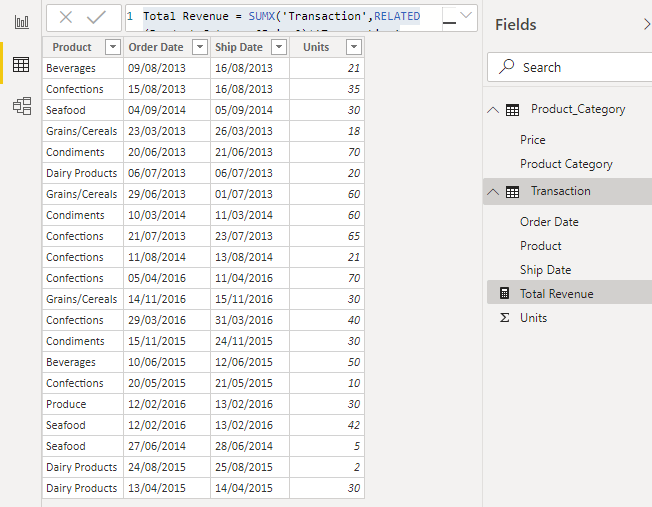Click into the Fields search box
Image resolution: width=652 pixels, height=507 pixels.
point(570,67)
